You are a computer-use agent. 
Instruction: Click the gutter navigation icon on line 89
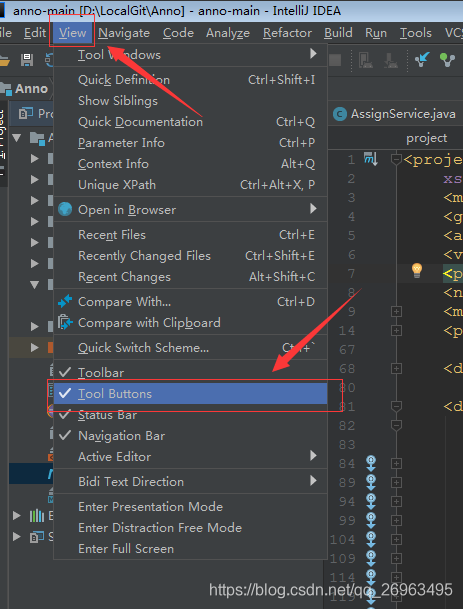[371, 482]
